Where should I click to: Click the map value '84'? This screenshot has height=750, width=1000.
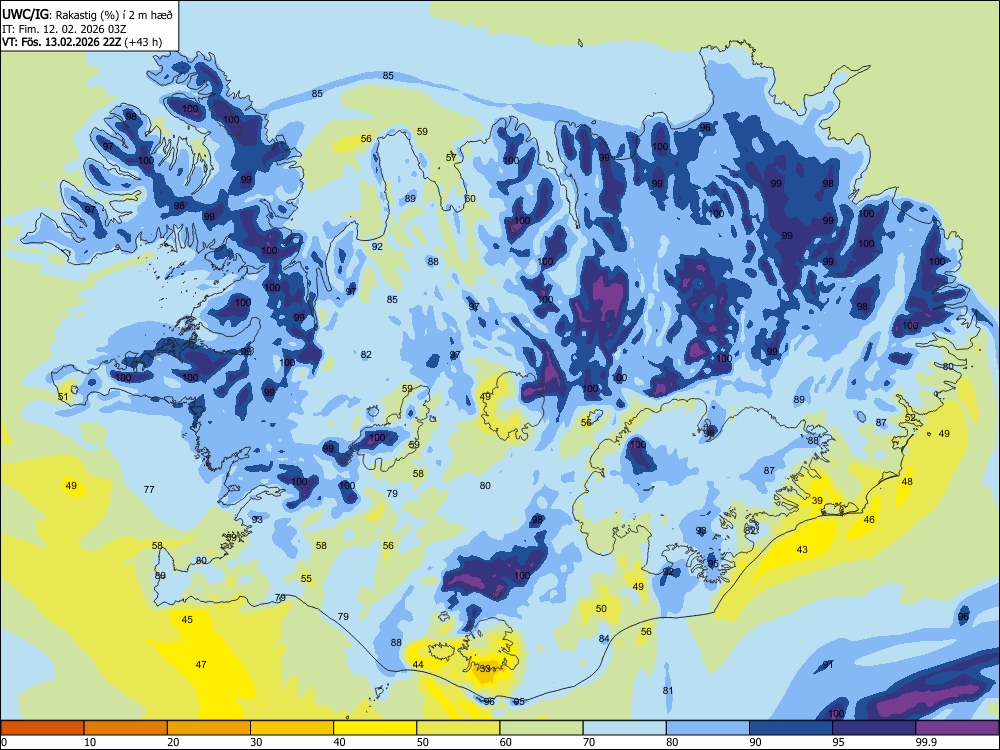(x=604, y=638)
